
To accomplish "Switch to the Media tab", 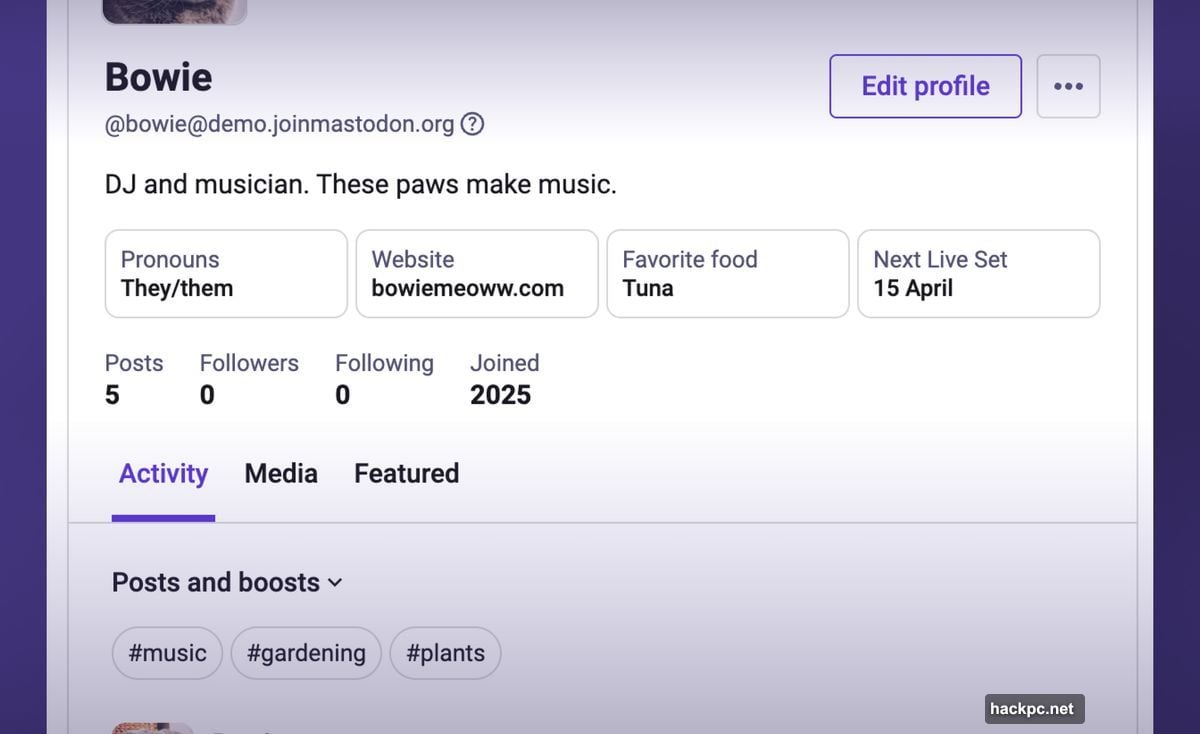I will pos(281,473).
